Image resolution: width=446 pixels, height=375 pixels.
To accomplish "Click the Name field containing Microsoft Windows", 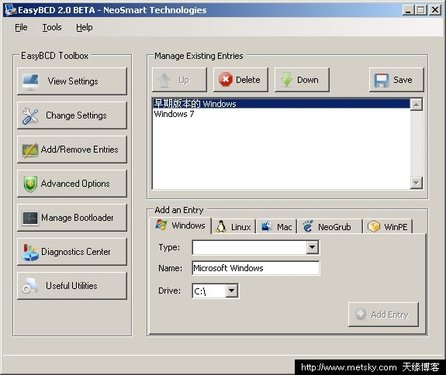I will point(256,268).
